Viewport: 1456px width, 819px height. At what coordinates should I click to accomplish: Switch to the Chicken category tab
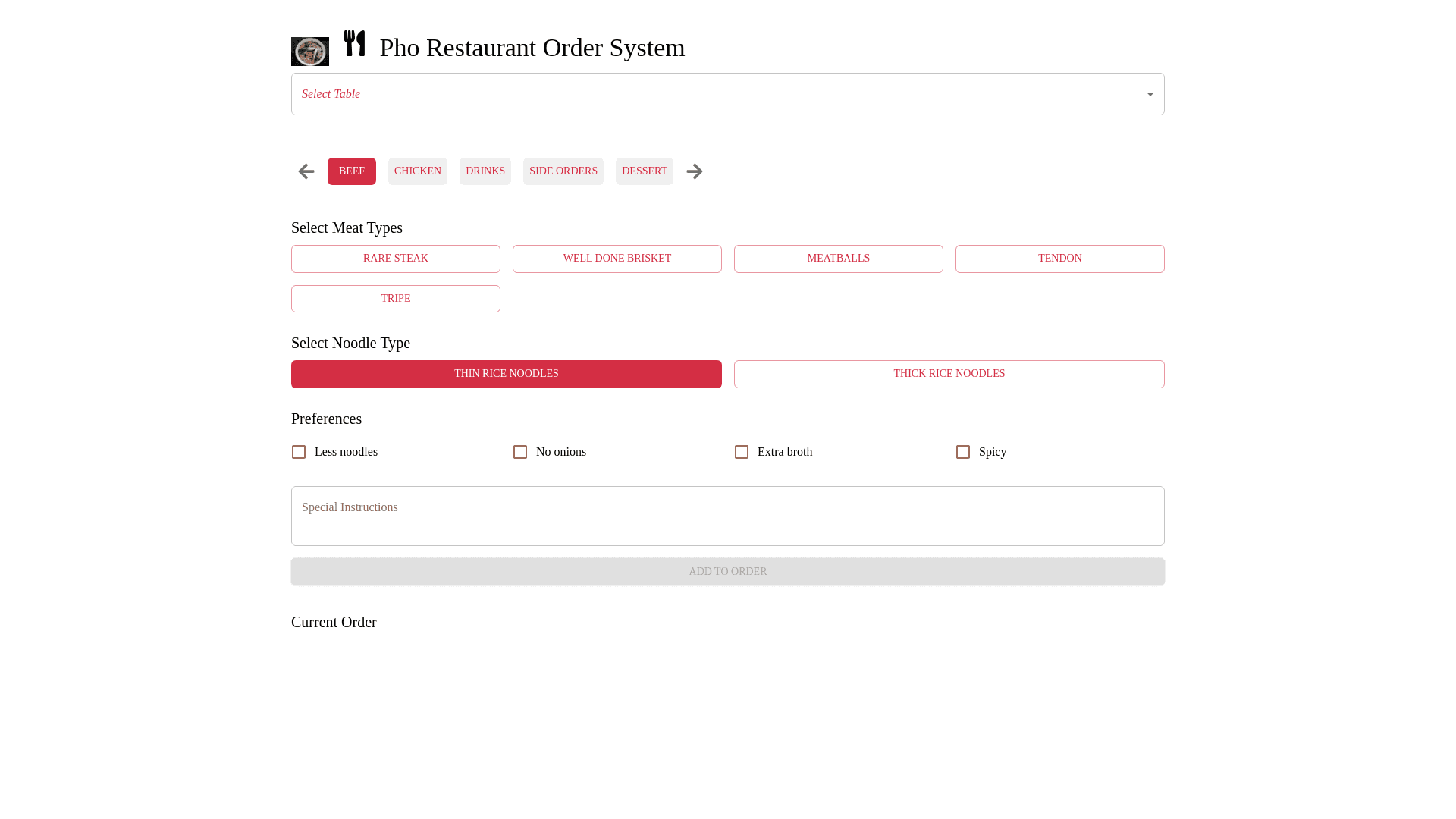[417, 171]
